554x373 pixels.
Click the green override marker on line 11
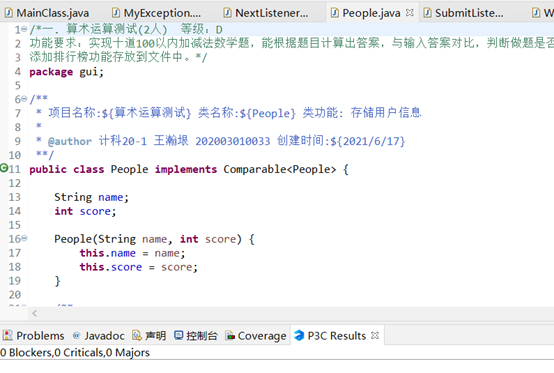4,168
